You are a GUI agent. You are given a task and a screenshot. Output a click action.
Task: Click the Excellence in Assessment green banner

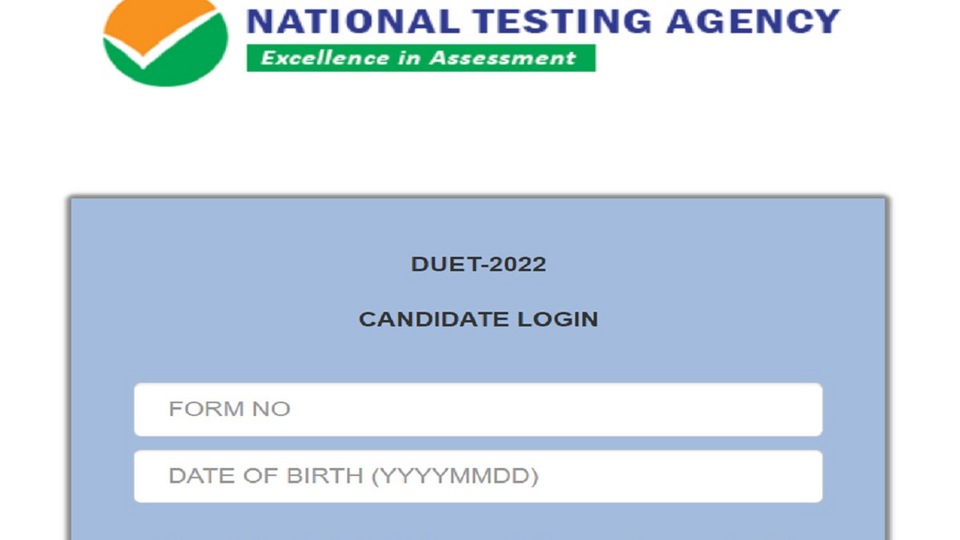coord(421,58)
